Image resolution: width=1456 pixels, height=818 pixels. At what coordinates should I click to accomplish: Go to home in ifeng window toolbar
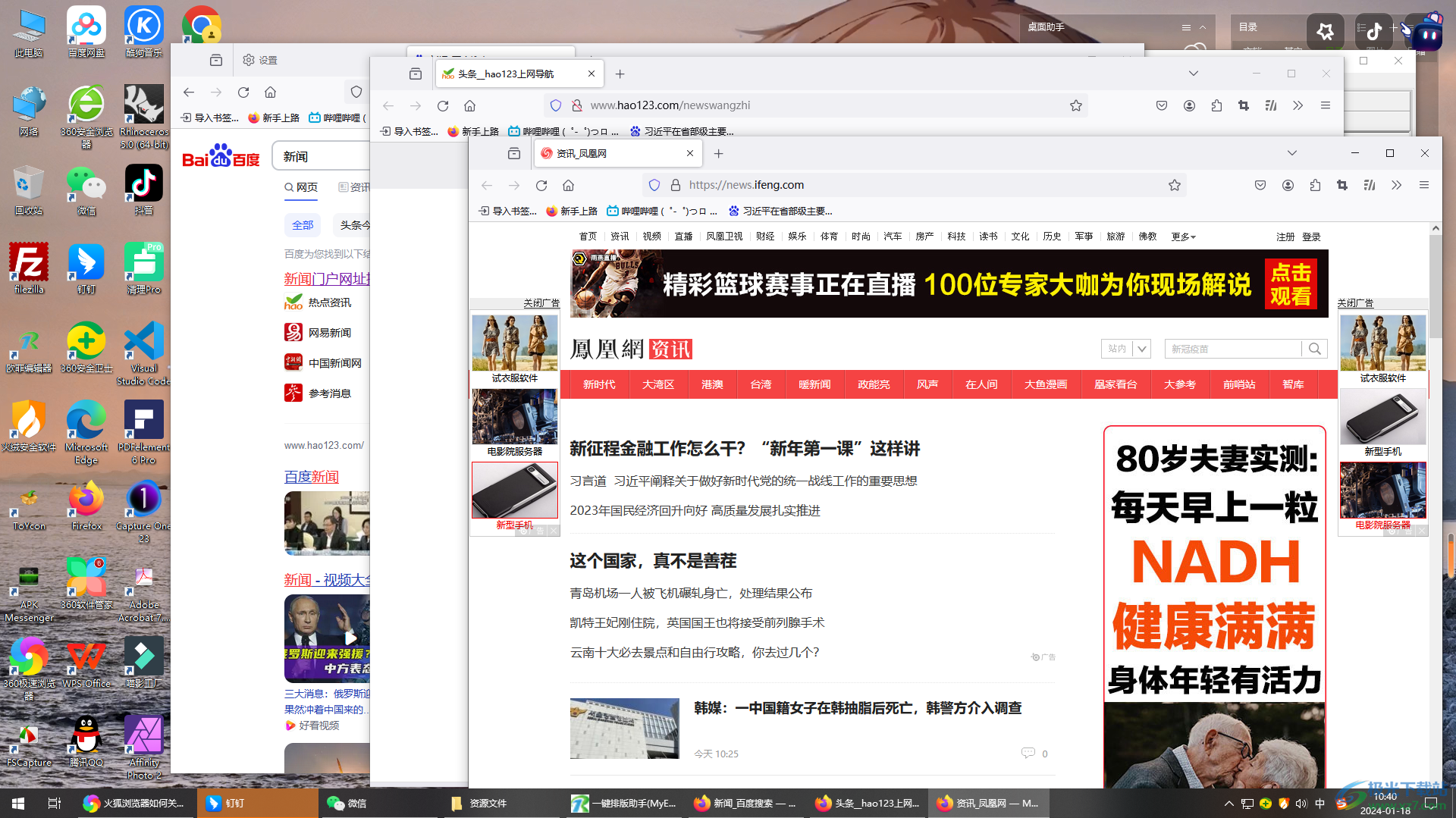(569, 186)
